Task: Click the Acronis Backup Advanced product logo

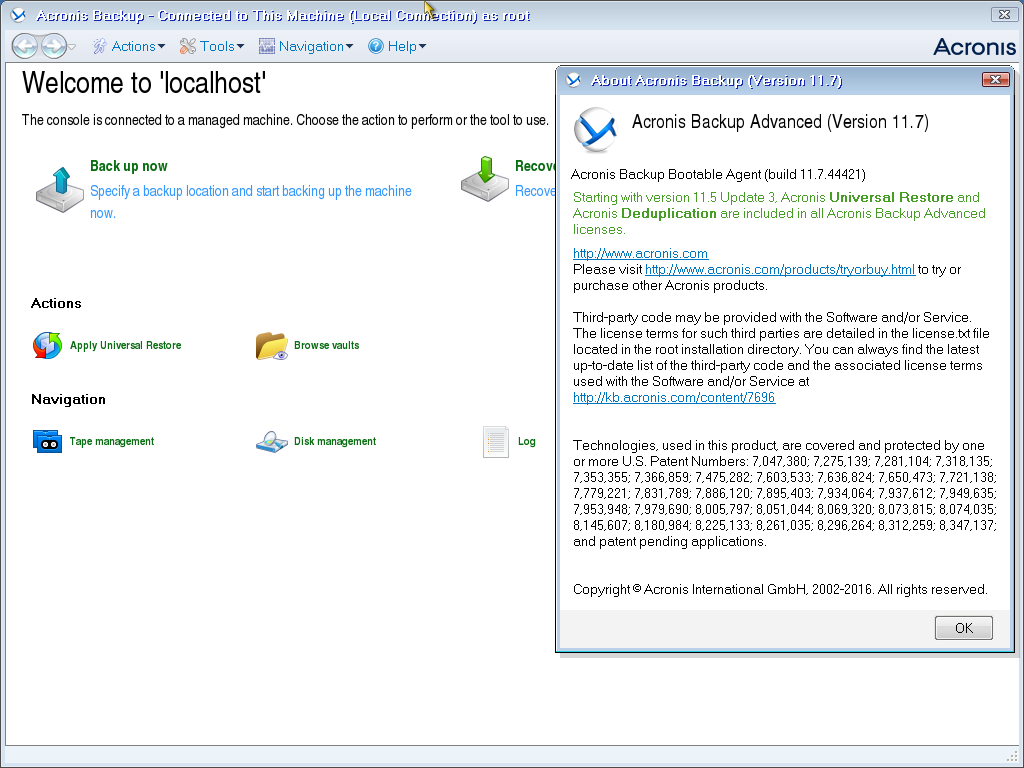Action: coord(595,129)
